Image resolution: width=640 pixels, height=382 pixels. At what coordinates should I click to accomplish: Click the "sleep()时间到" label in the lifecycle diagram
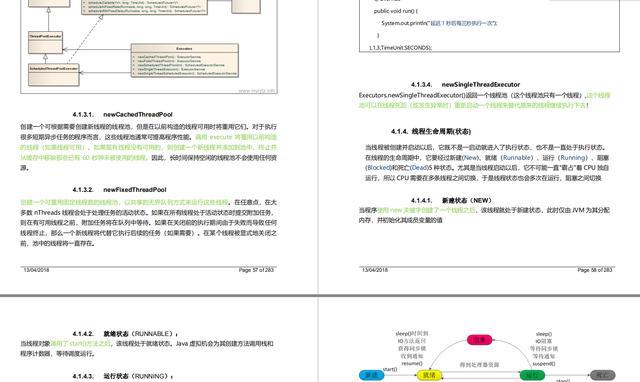click(x=412, y=333)
